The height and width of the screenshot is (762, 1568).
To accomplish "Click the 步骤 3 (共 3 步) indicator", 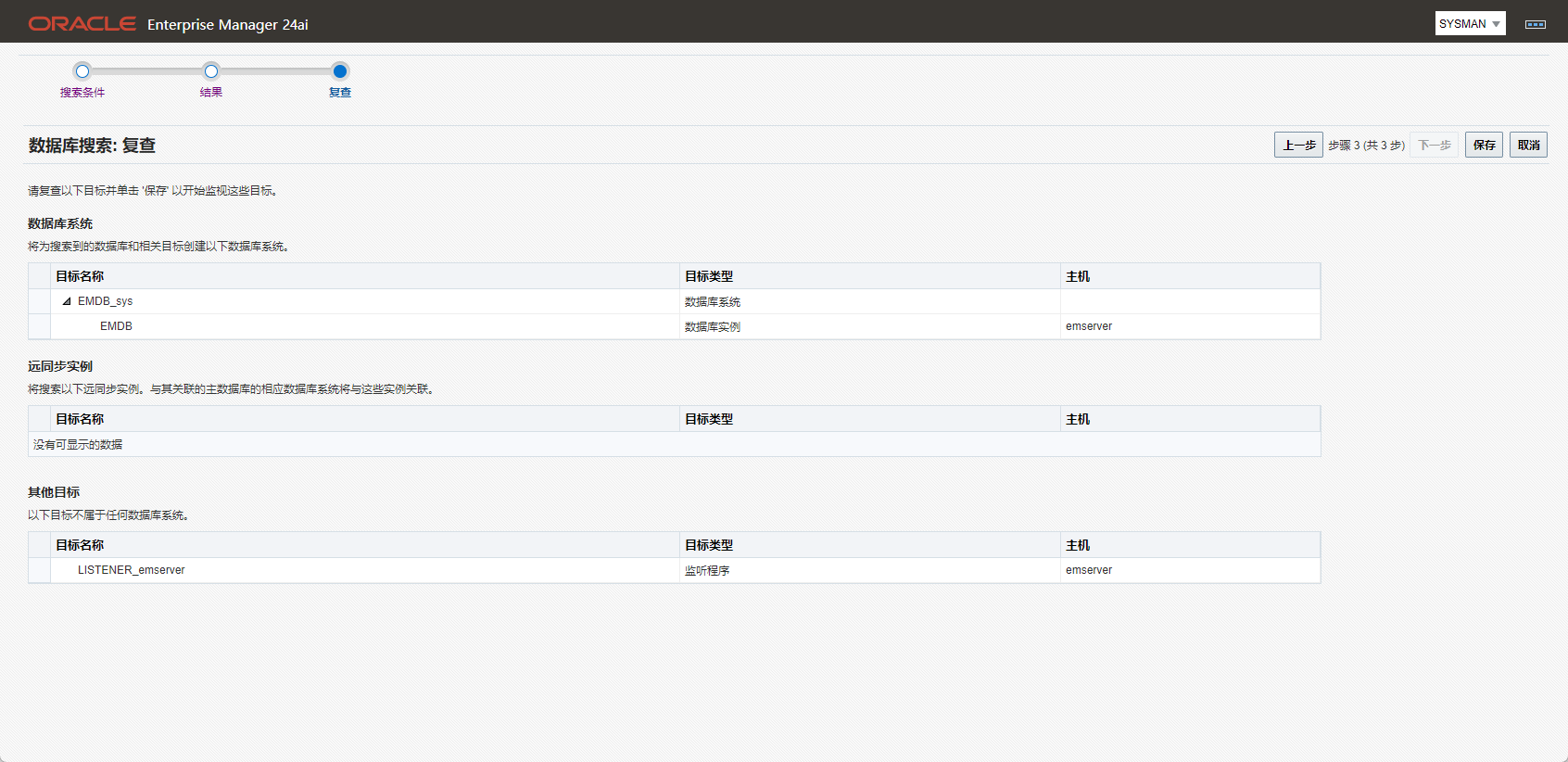I will pyautogui.click(x=1366, y=146).
